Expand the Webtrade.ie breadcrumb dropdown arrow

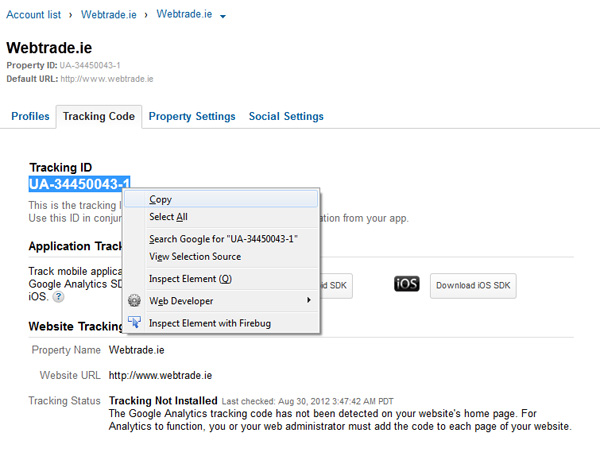click(223, 16)
